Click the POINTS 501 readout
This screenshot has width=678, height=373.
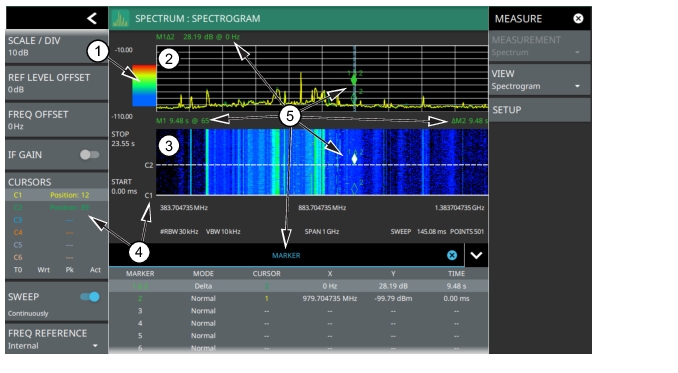tap(467, 232)
